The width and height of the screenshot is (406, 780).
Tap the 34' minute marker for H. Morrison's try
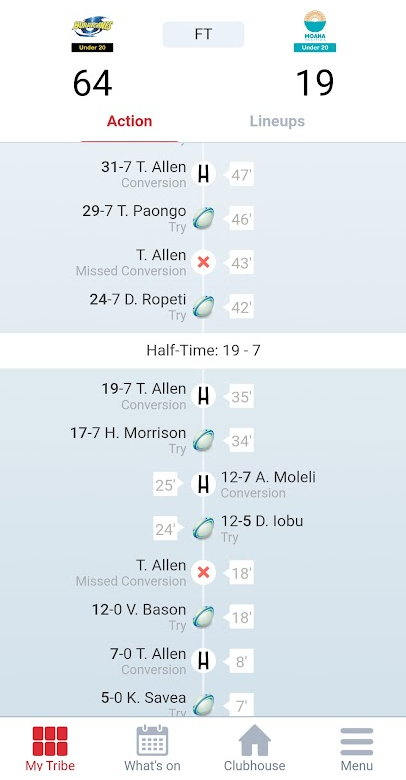(x=240, y=440)
